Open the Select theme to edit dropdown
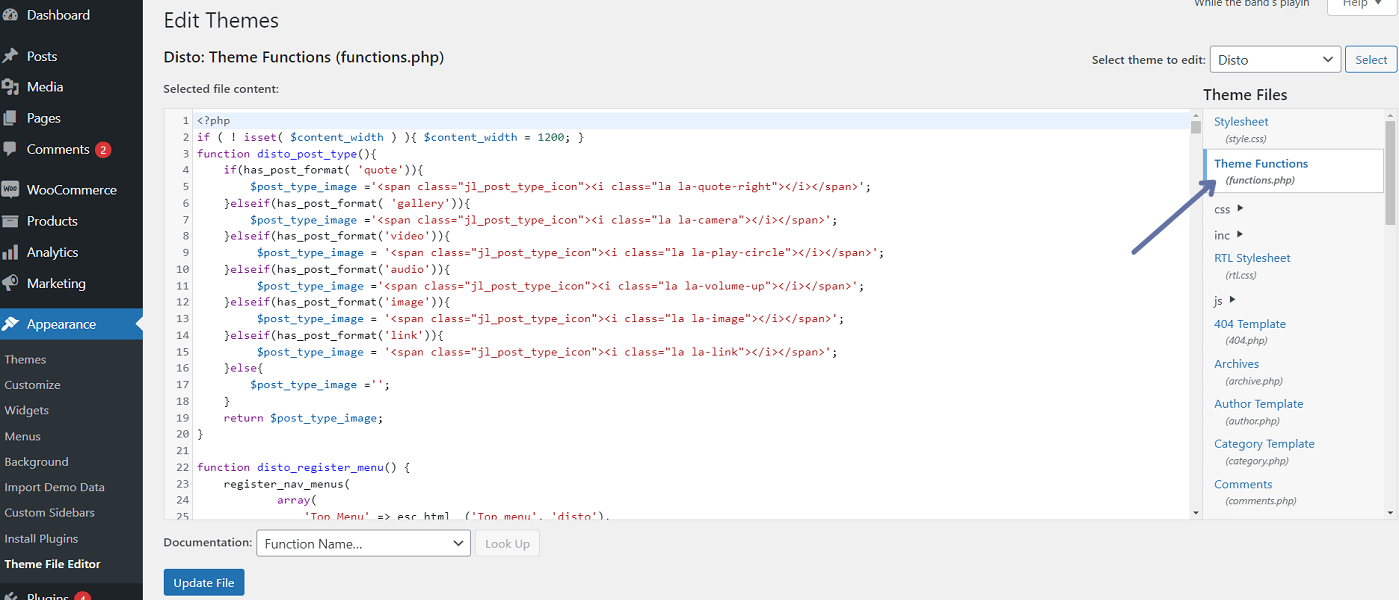This screenshot has width=1399, height=600. tap(1275, 59)
